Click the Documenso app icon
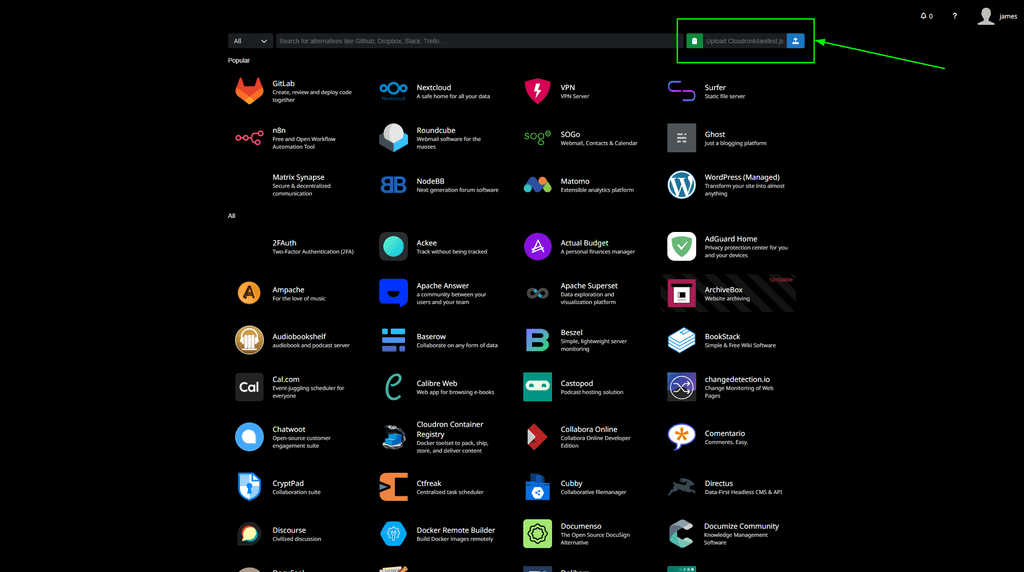1024x572 pixels. [x=537, y=534]
